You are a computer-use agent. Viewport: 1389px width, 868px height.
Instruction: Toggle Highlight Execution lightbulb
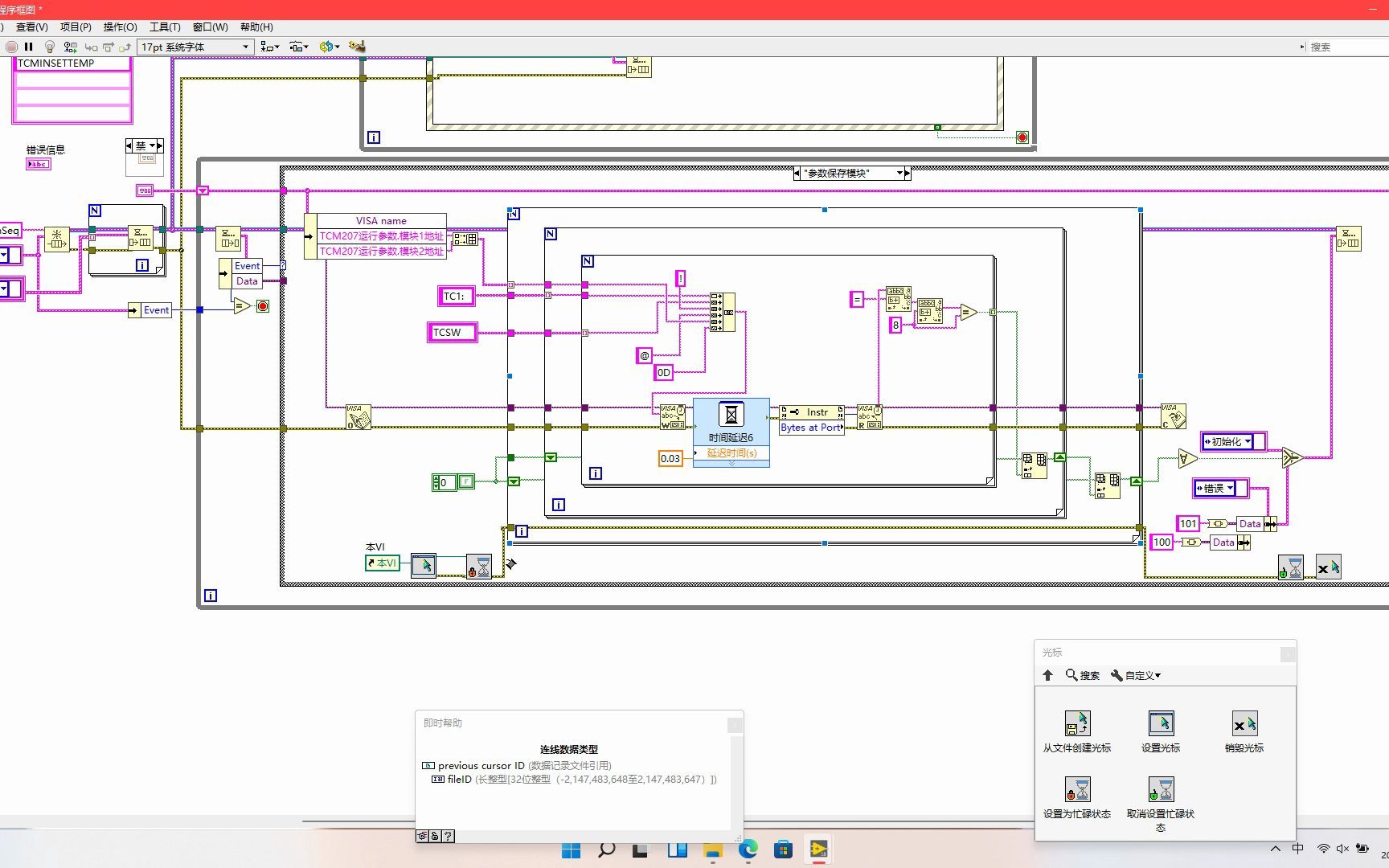50,47
